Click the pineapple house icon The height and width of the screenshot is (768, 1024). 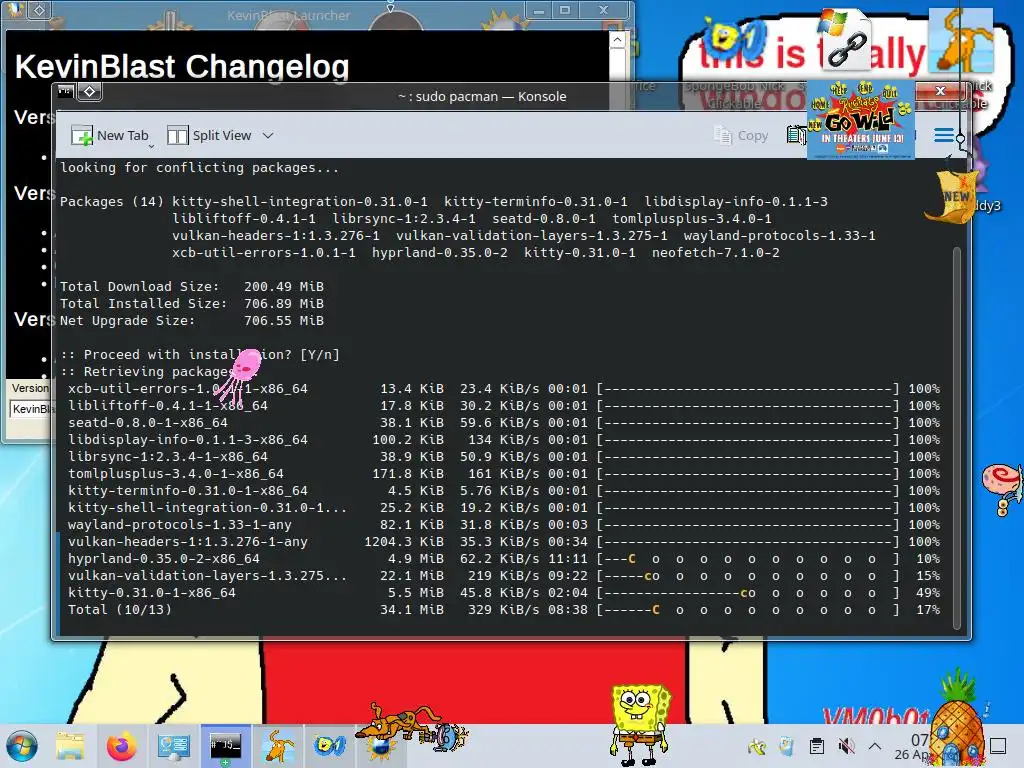(958, 718)
